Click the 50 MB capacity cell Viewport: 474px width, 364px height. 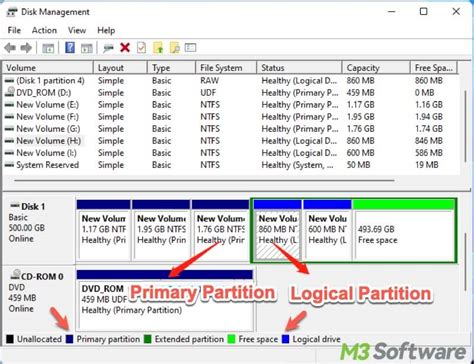pyautogui.click(x=358, y=165)
